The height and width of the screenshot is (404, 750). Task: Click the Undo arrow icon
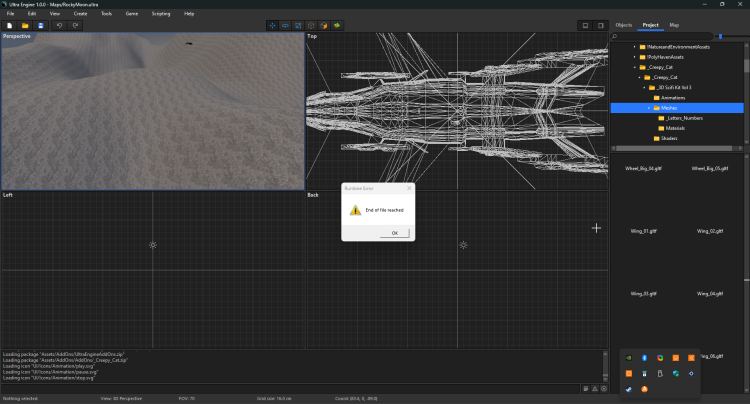pyautogui.click(x=60, y=25)
